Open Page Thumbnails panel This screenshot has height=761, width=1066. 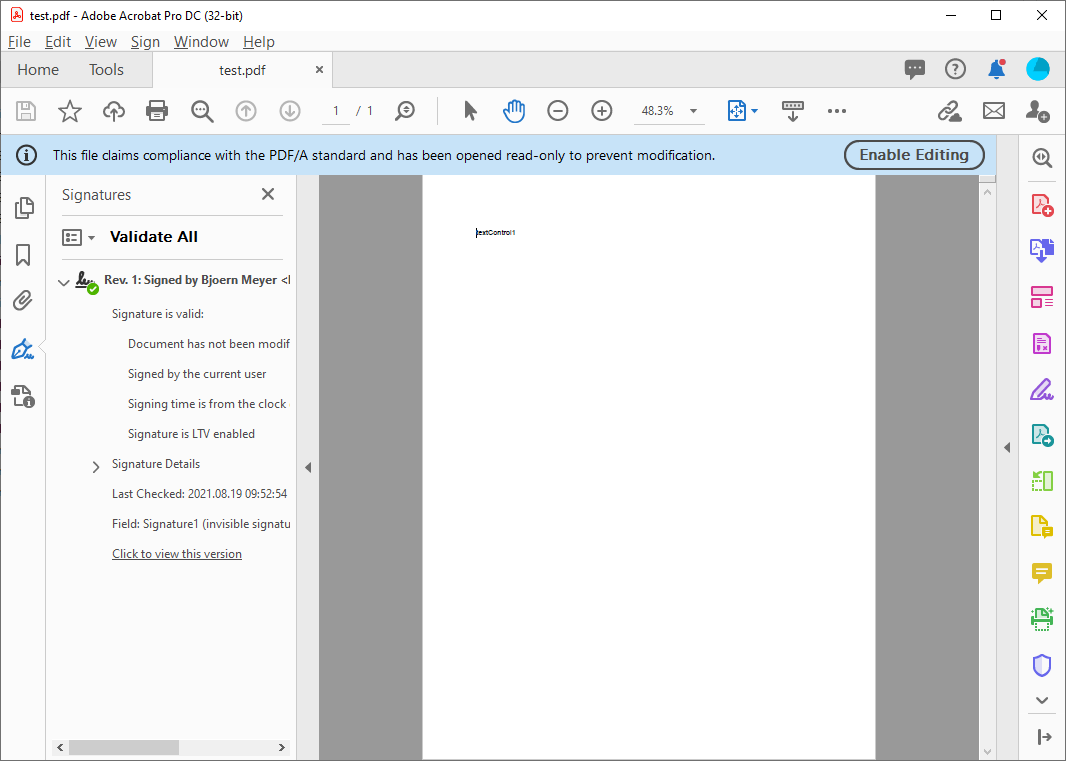(x=24, y=208)
